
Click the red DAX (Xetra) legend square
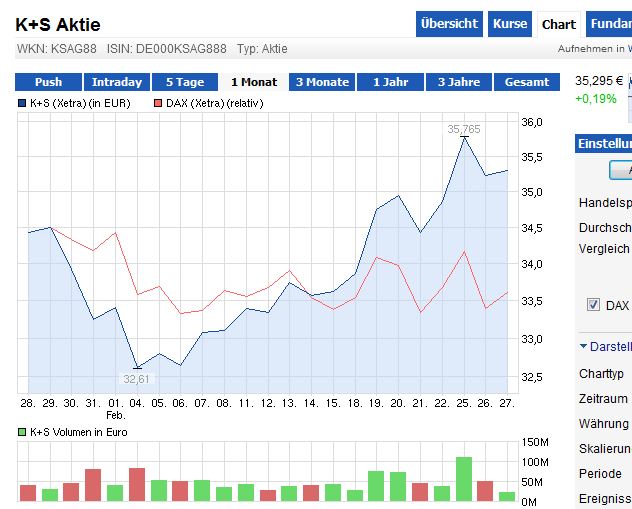point(158,104)
